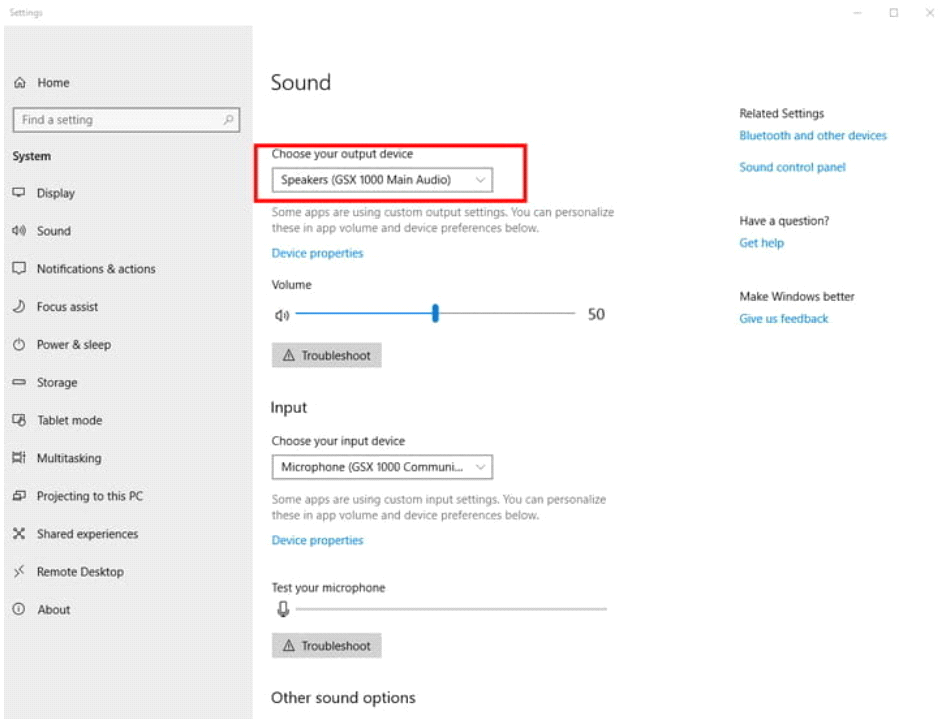Click the Troubleshoot button under Volume

pos(326,355)
